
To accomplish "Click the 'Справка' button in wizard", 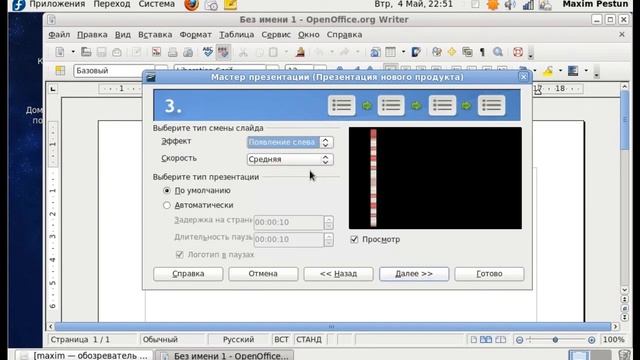I will click(188, 274).
